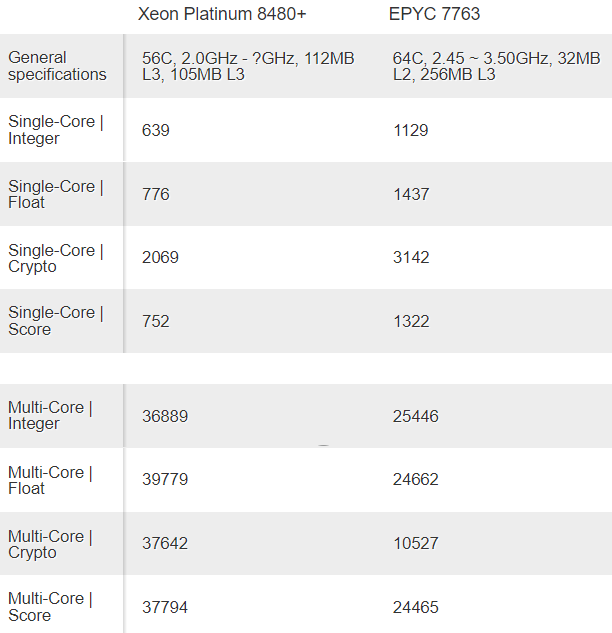The image size is (612, 633).
Task: Click the Single-Core Float value 1437
Action: coord(409,194)
